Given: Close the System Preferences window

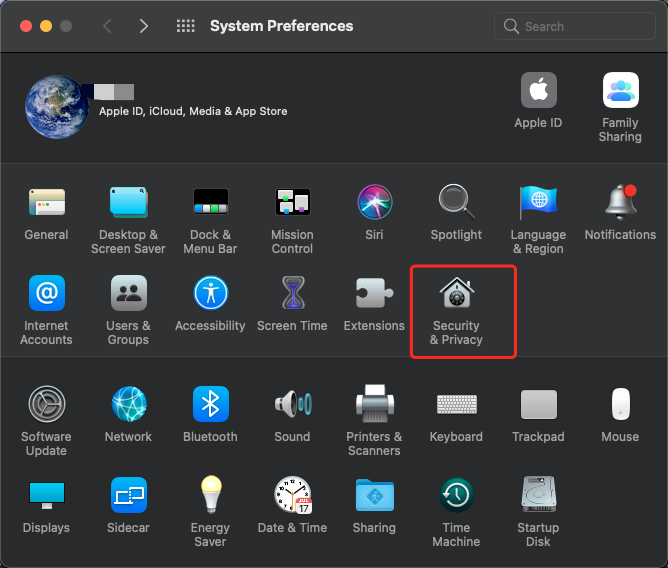Looking at the screenshot, I should [26, 26].
